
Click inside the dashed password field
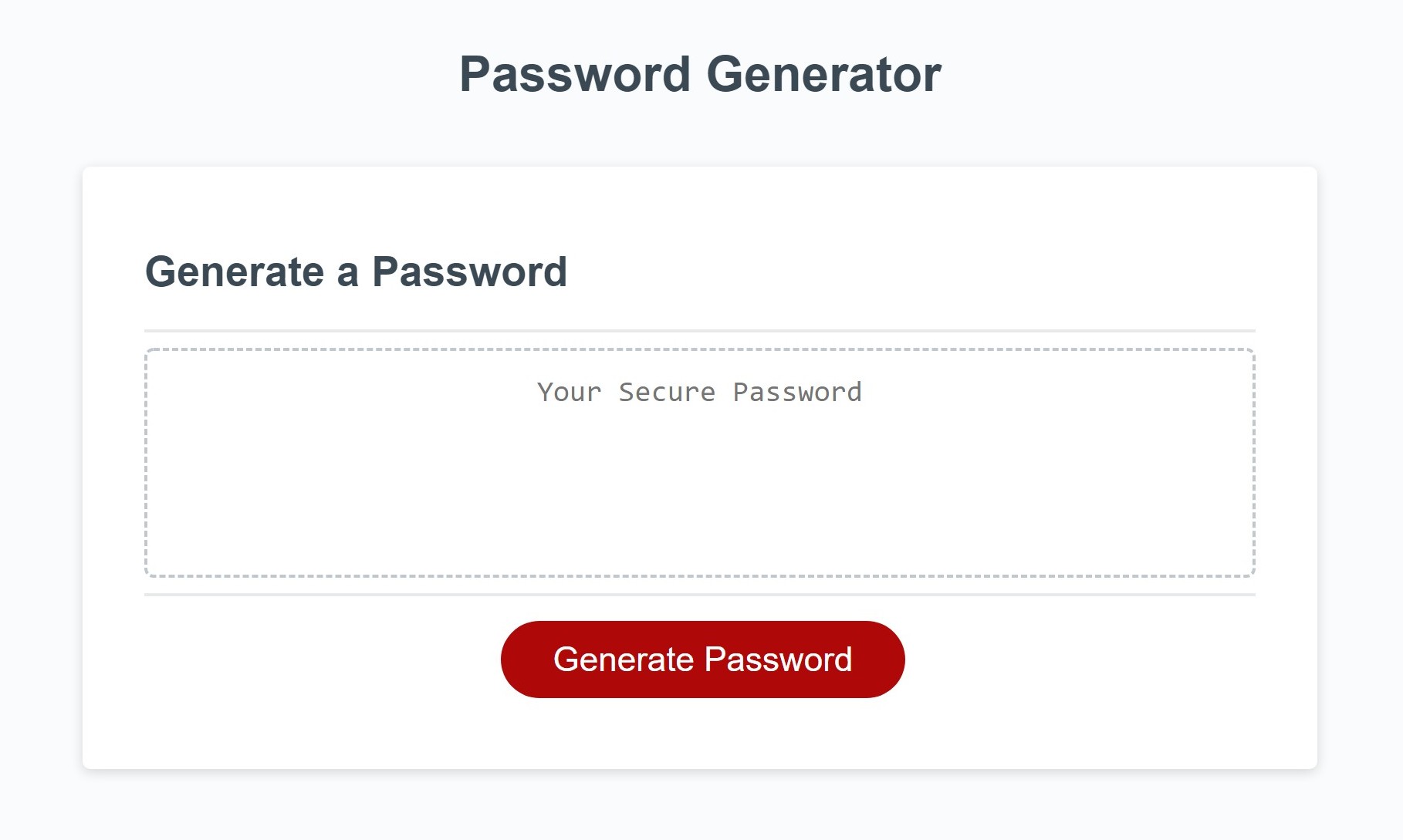701,478
